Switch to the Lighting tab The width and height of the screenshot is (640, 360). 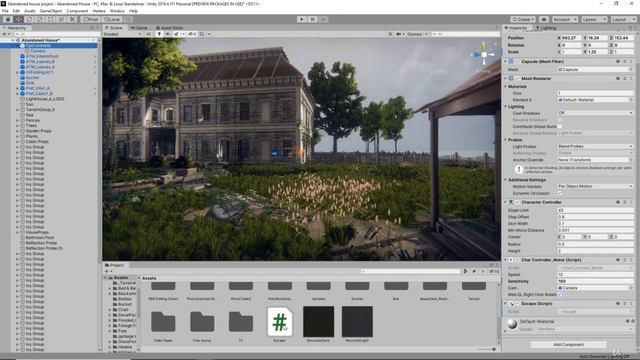tap(546, 28)
